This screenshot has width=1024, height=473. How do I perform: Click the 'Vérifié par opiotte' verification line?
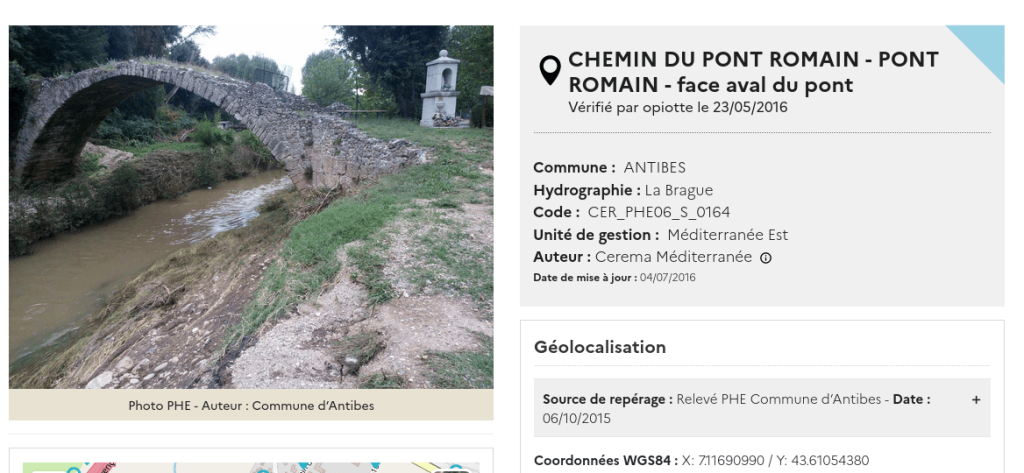(x=677, y=108)
